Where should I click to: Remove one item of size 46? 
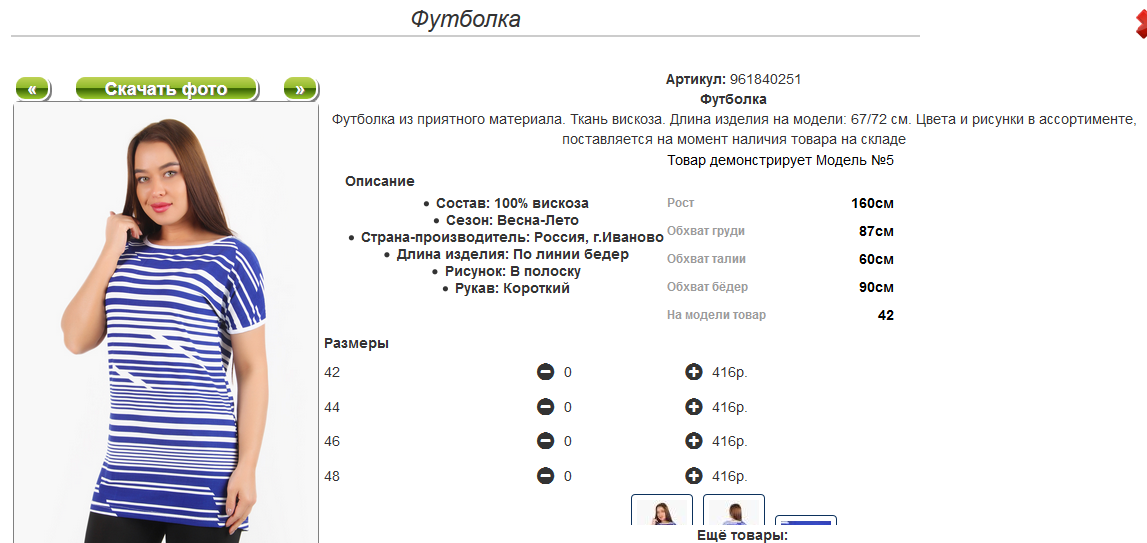click(545, 441)
